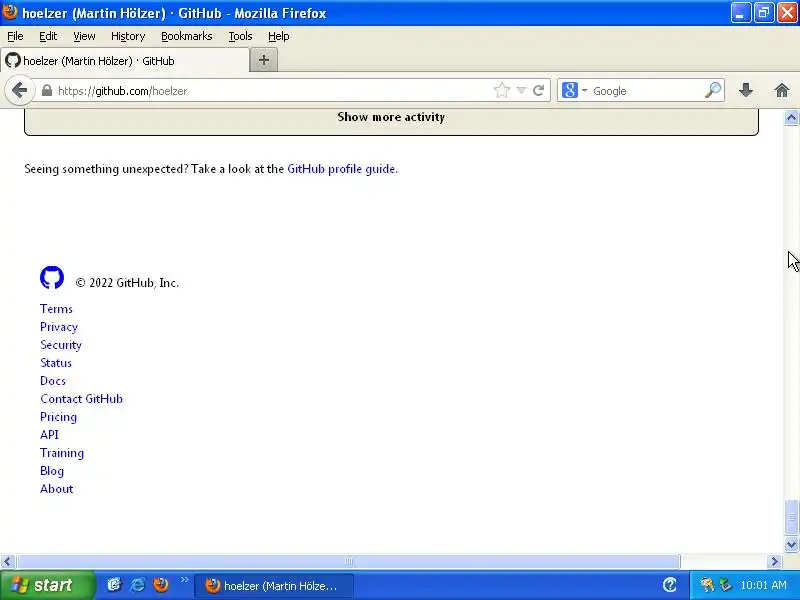This screenshot has height=600, width=800.
Task: Click the help question mark tray icon
Action: 669,585
